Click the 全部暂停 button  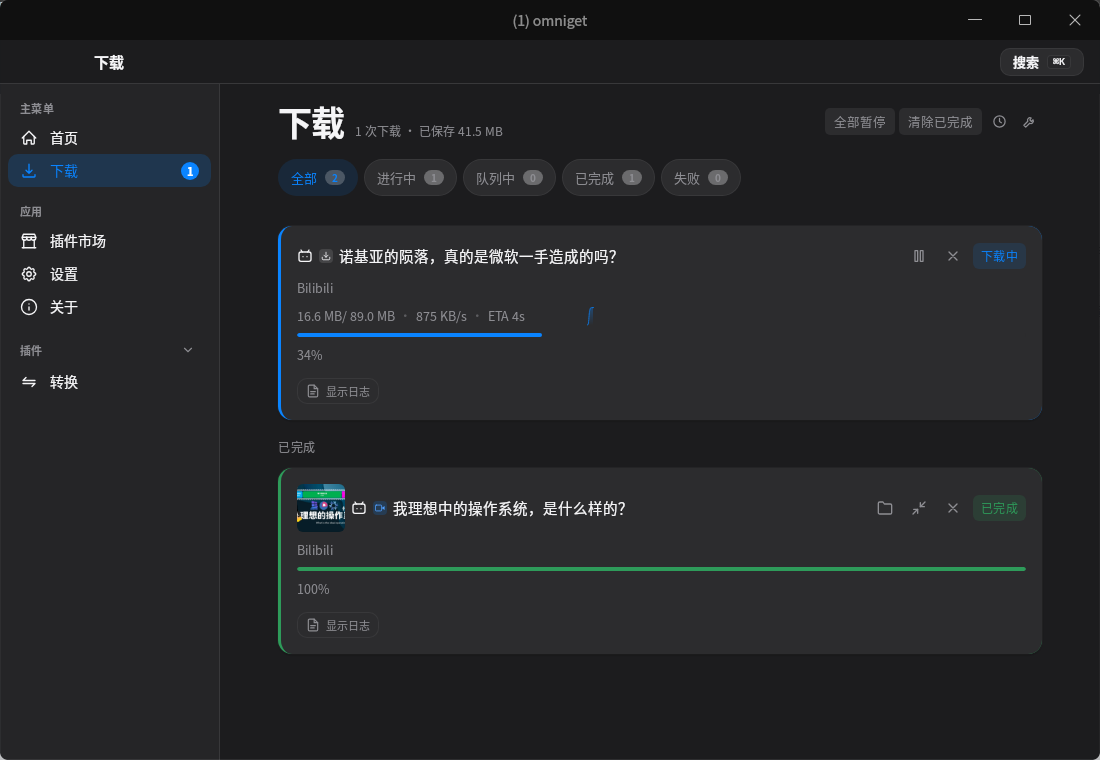(x=859, y=122)
